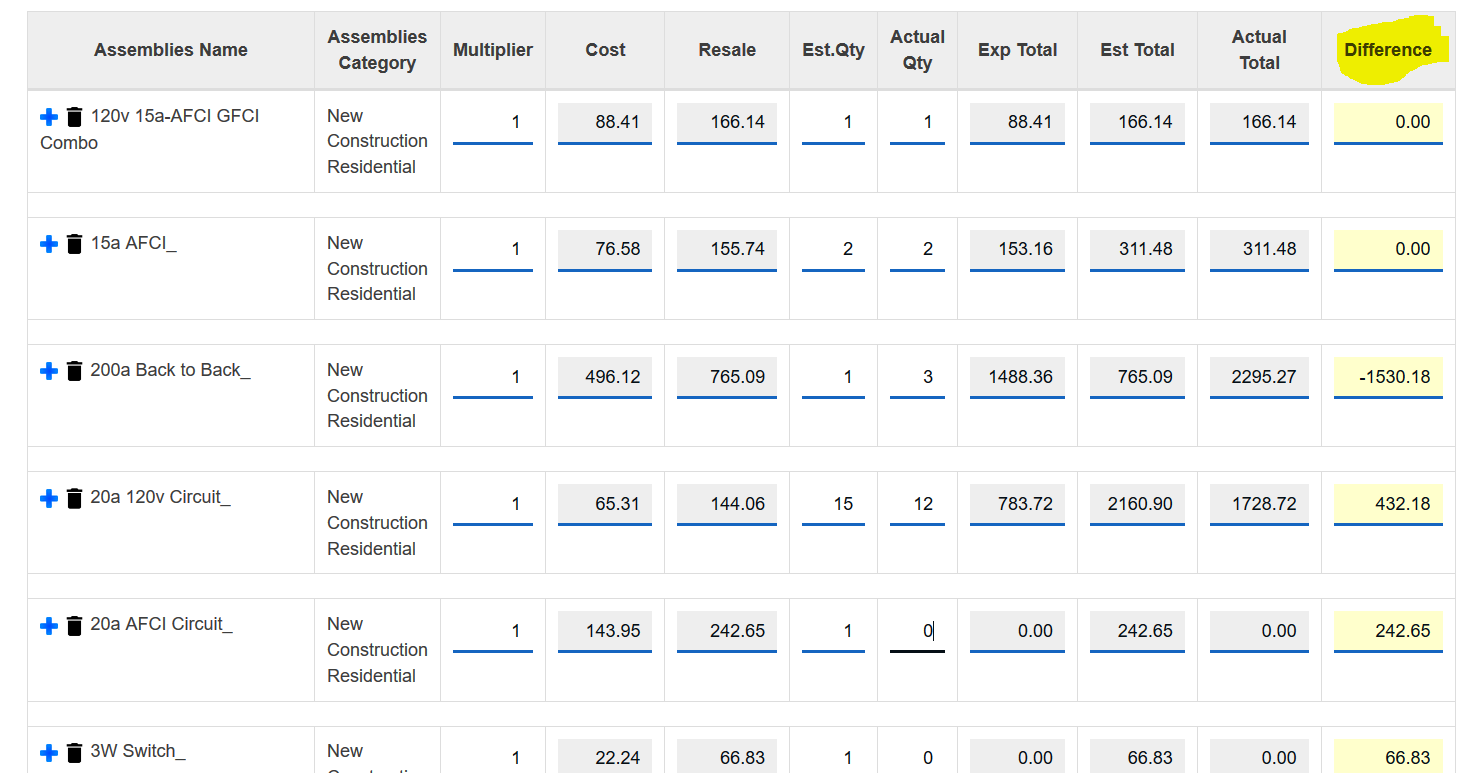Screen dimensions: 1480x773
Task: Click Difference field showing -1530.18
Action: coord(1388,377)
